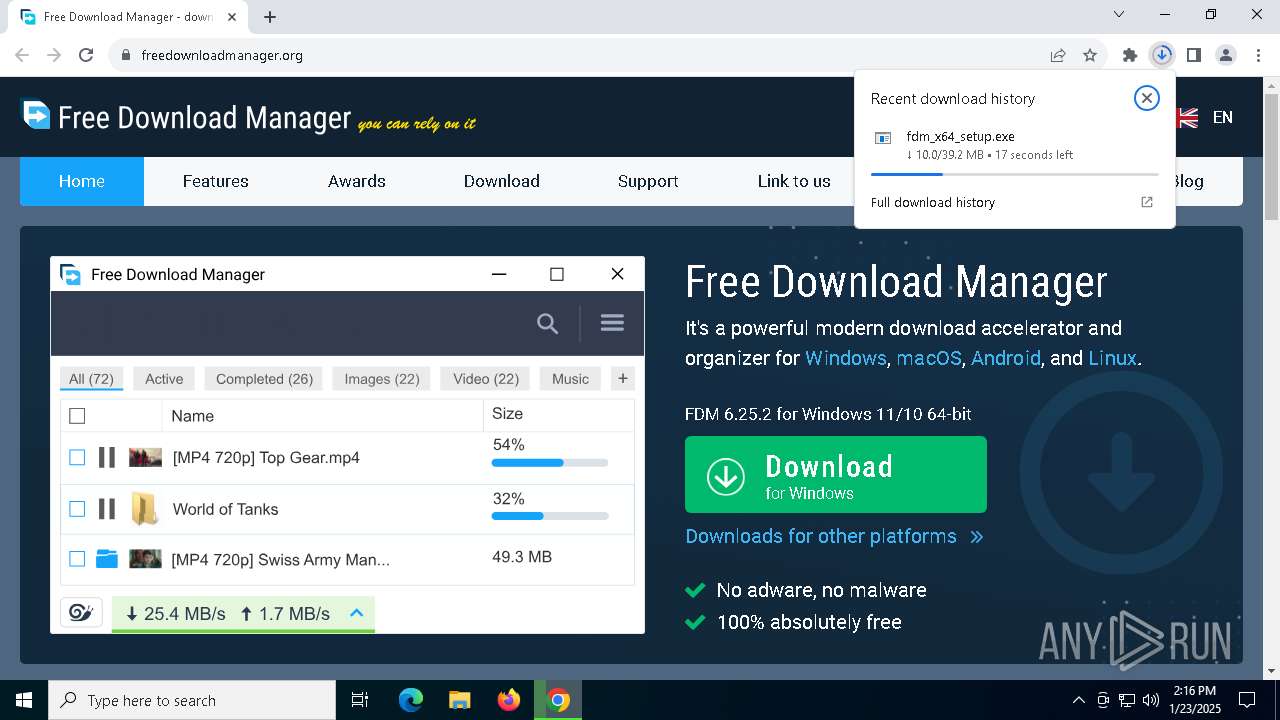
Task: Close the recent download history popup
Action: (x=1147, y=98)
